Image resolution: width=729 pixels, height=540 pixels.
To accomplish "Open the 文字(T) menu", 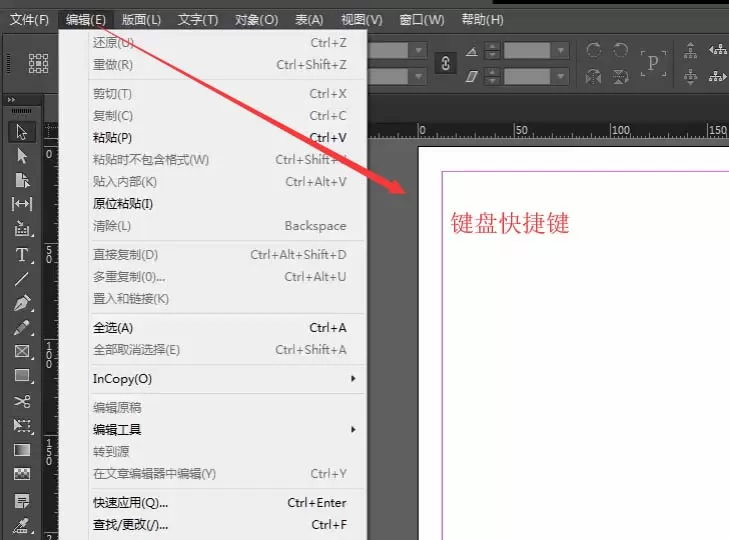I will pos(198,20).
